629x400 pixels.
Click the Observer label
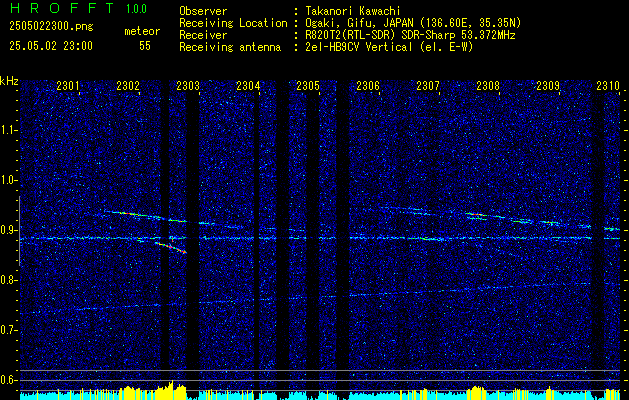click(203, 11)
